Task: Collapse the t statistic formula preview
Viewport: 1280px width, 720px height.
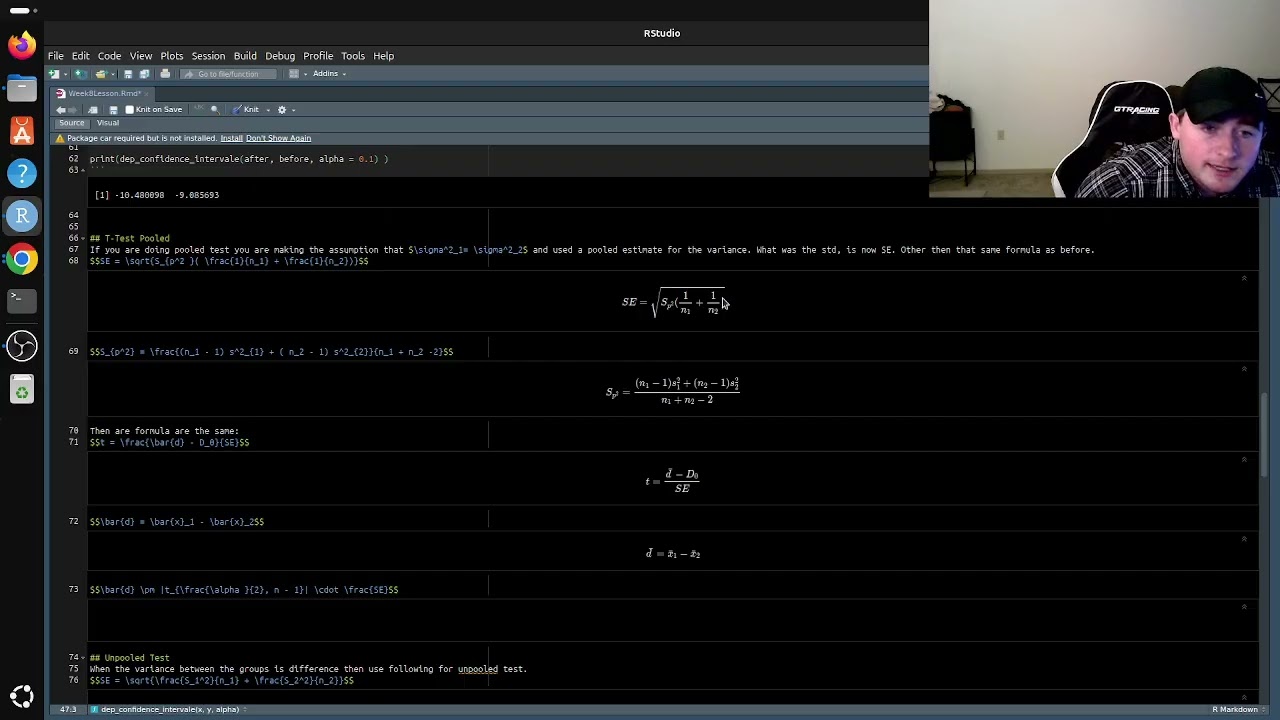Action: tap(1244, 460)
